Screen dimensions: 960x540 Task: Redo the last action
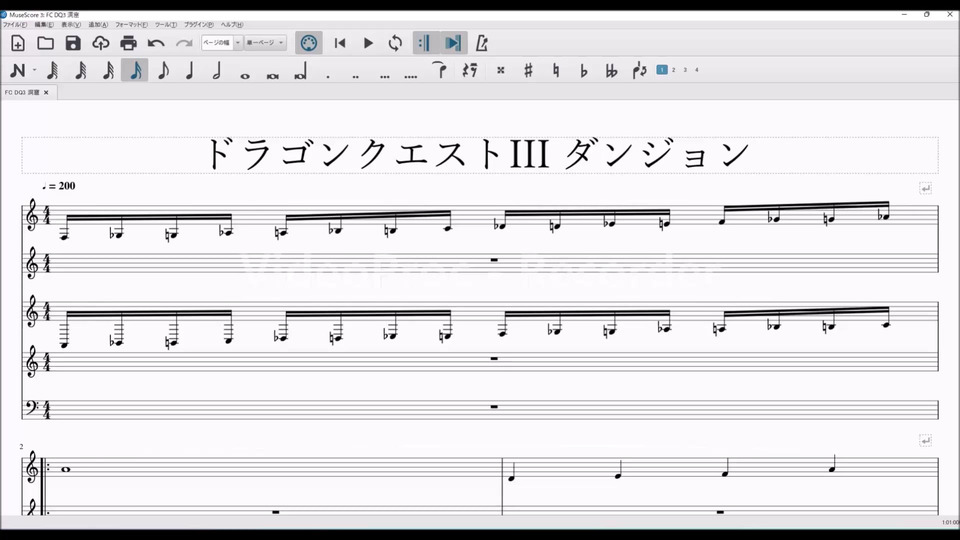(184, 43)
